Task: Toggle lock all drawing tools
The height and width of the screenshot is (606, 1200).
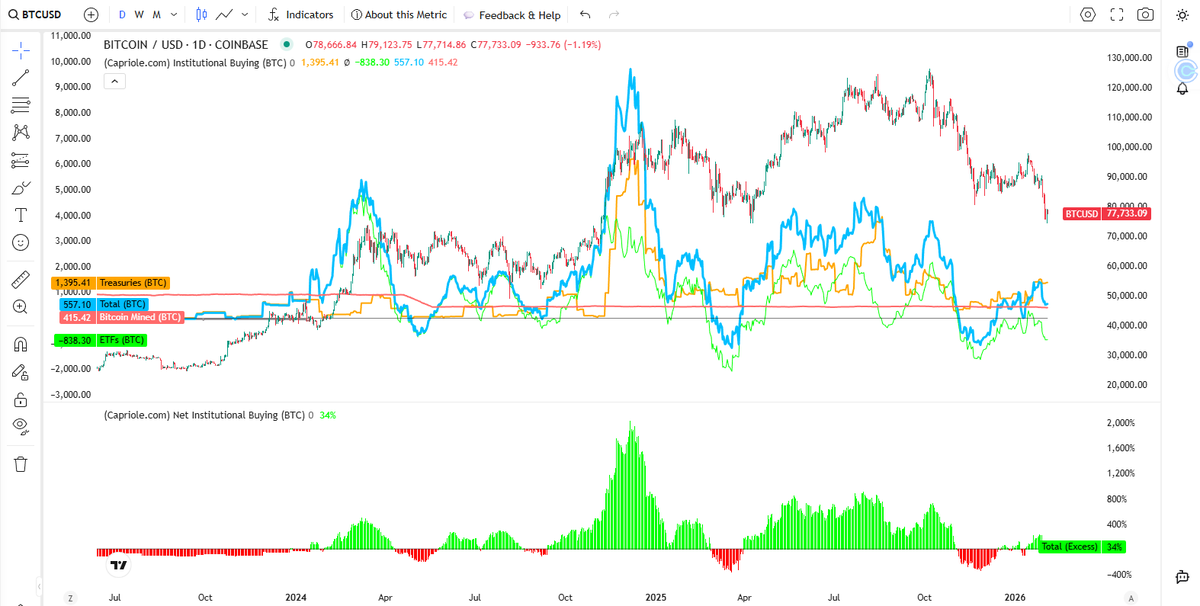Action: (20, 399)
